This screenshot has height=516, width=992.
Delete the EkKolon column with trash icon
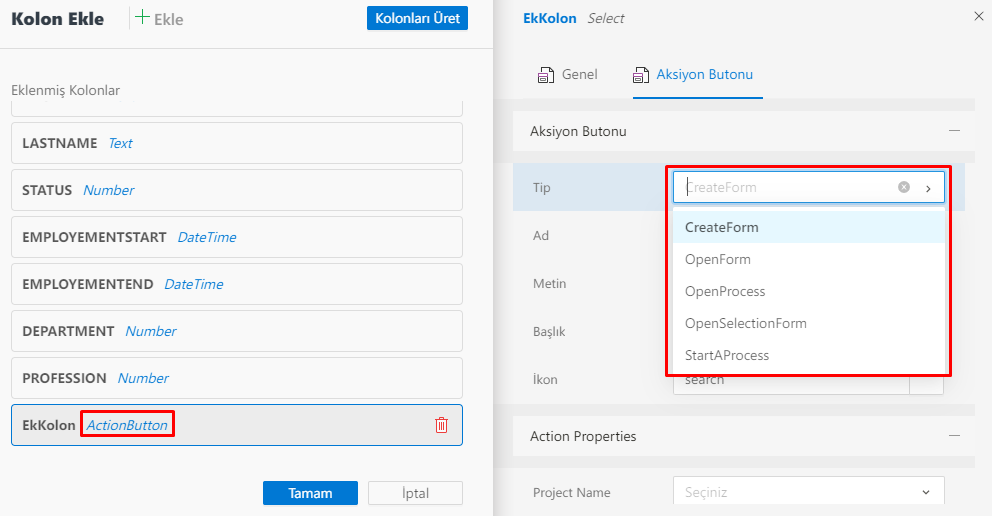441,425
